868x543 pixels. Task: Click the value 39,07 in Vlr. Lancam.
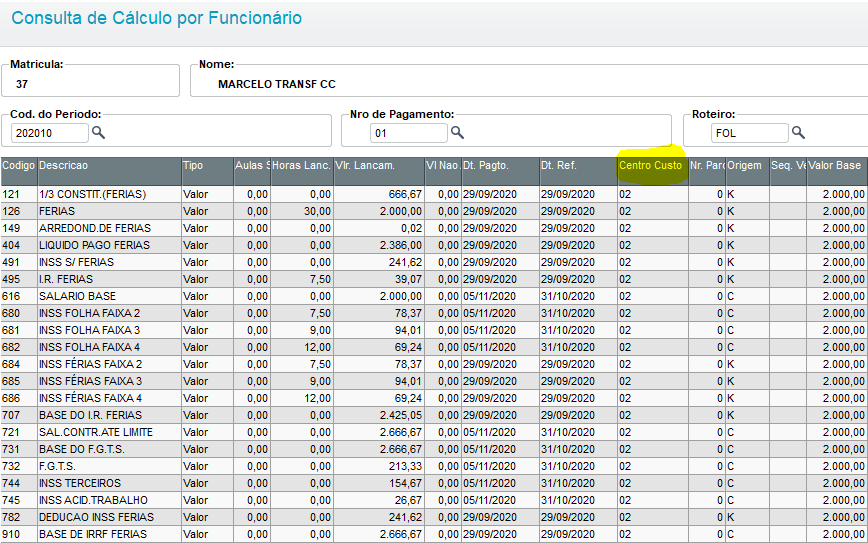(x=408, y=279)
